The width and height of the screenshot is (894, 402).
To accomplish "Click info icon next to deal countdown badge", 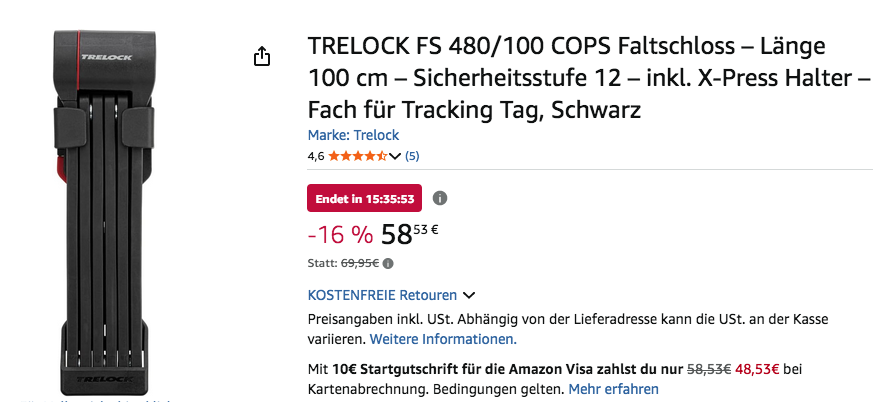I will (x=439, y=198).
